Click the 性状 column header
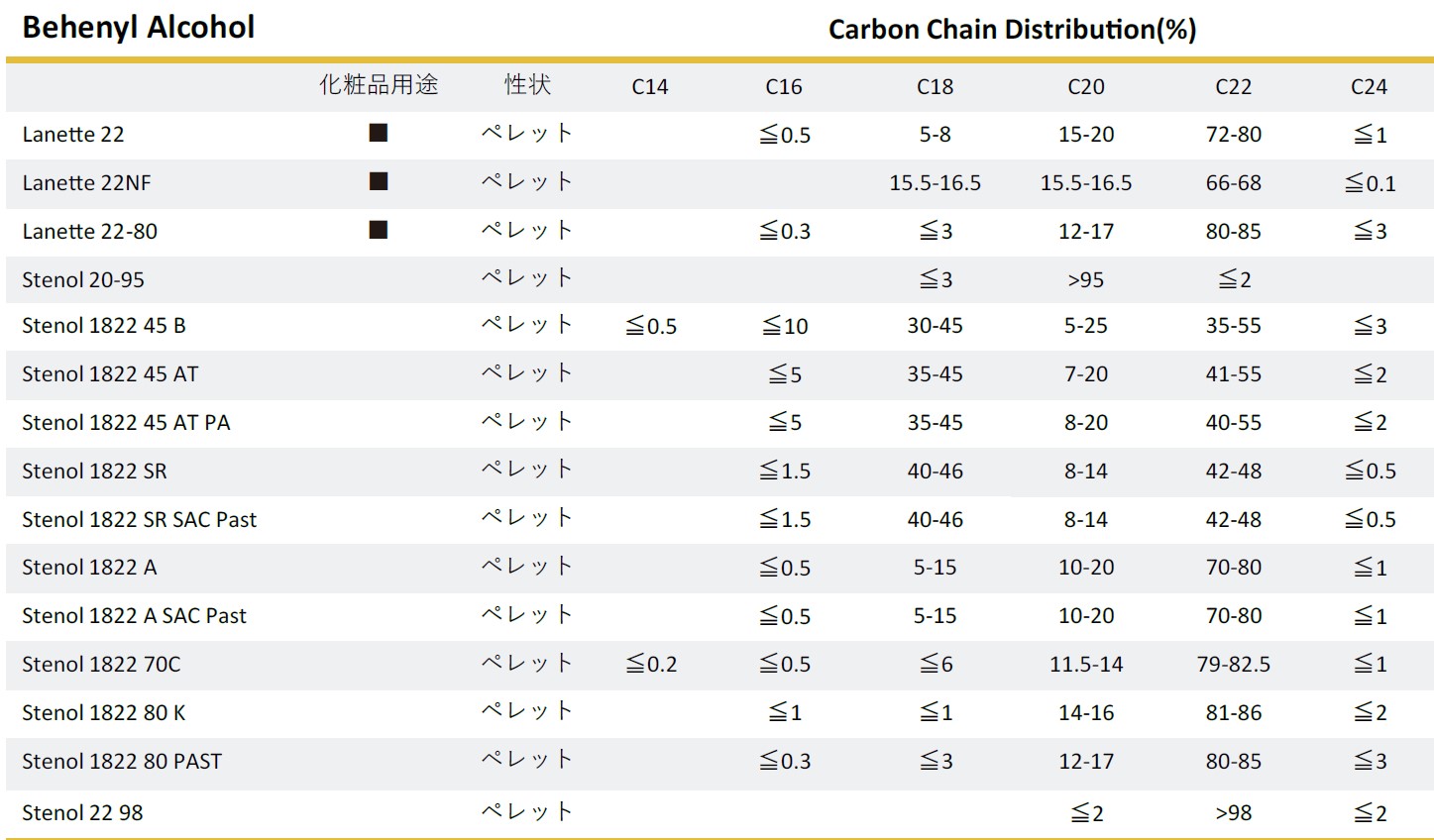Image resolution: width=1434 pixels, height=840 pixels. tap(527, 85)
